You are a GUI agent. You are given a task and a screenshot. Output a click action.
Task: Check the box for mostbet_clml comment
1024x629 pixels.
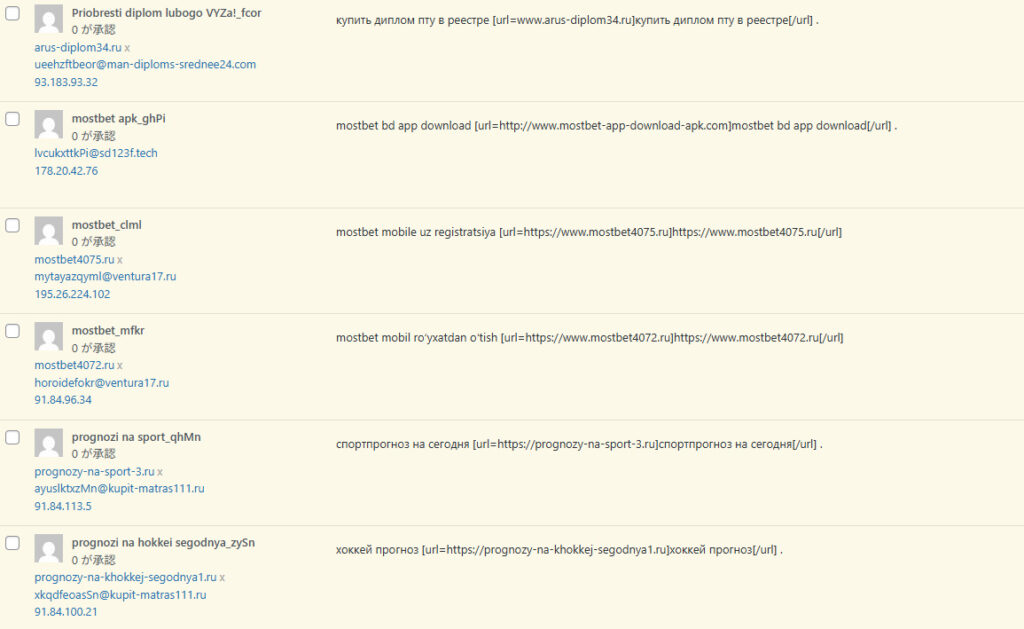(x=13, y=225)
